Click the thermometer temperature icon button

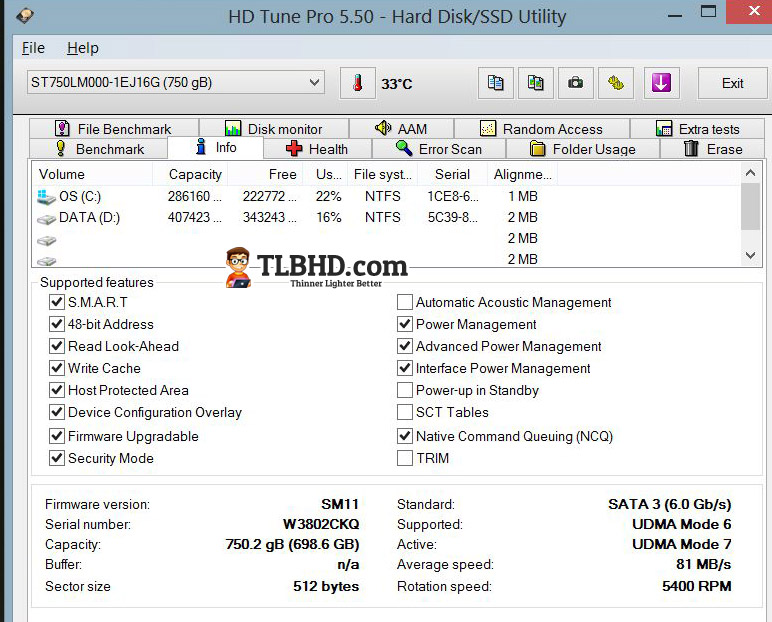[x=358, y=83]
